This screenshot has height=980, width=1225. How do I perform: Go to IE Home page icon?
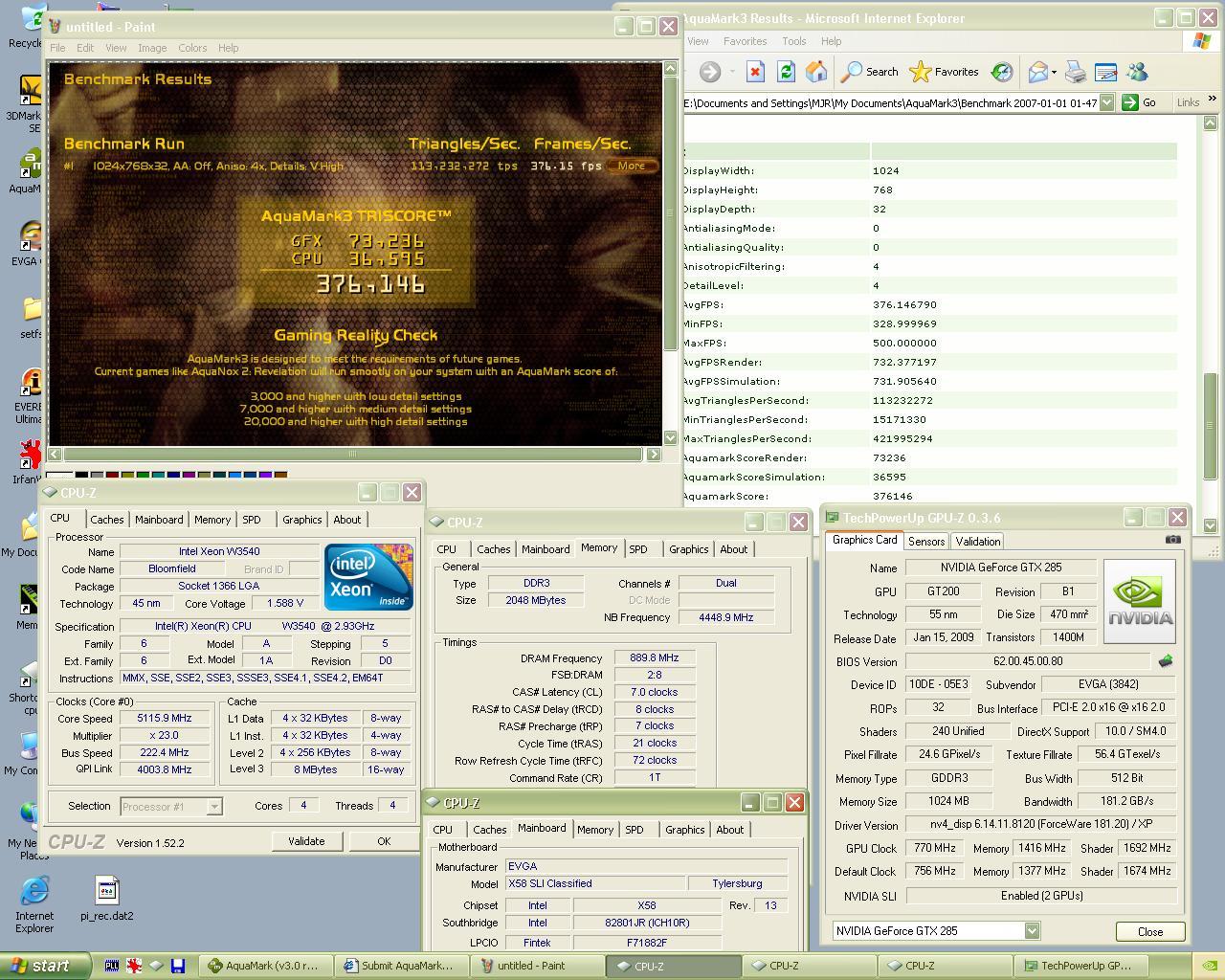click(x=816, y=72)
